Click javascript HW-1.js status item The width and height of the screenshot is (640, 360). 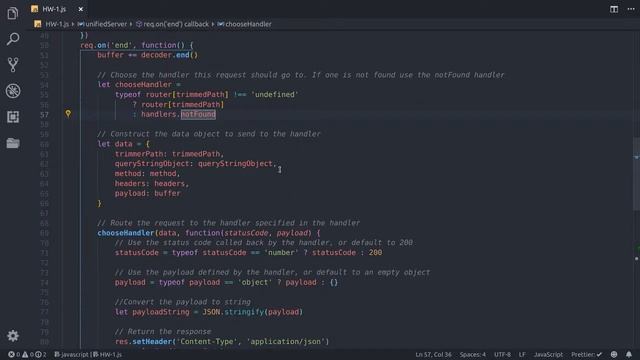point(88,354)
